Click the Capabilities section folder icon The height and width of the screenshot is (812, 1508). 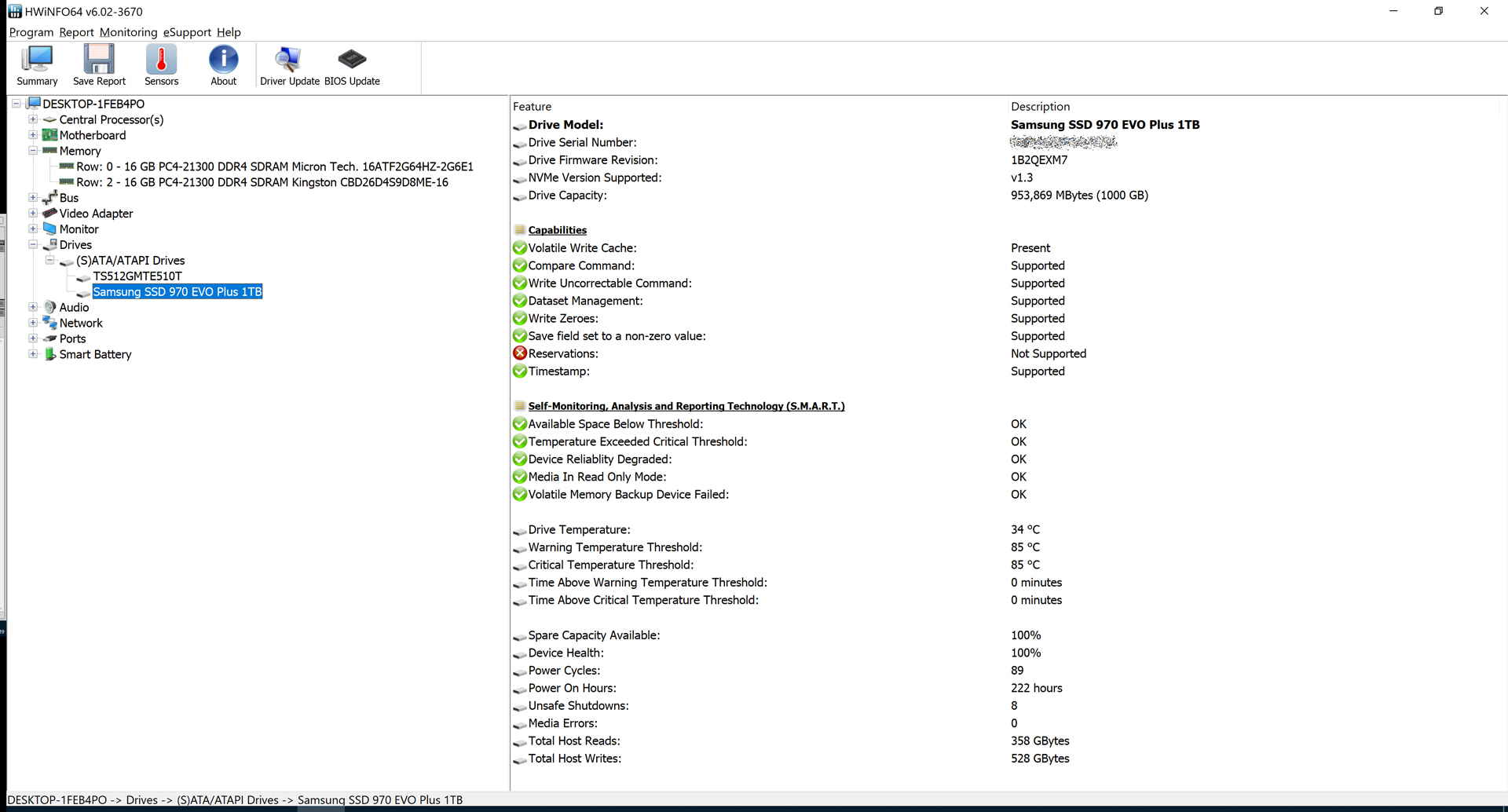coord(519,230)
